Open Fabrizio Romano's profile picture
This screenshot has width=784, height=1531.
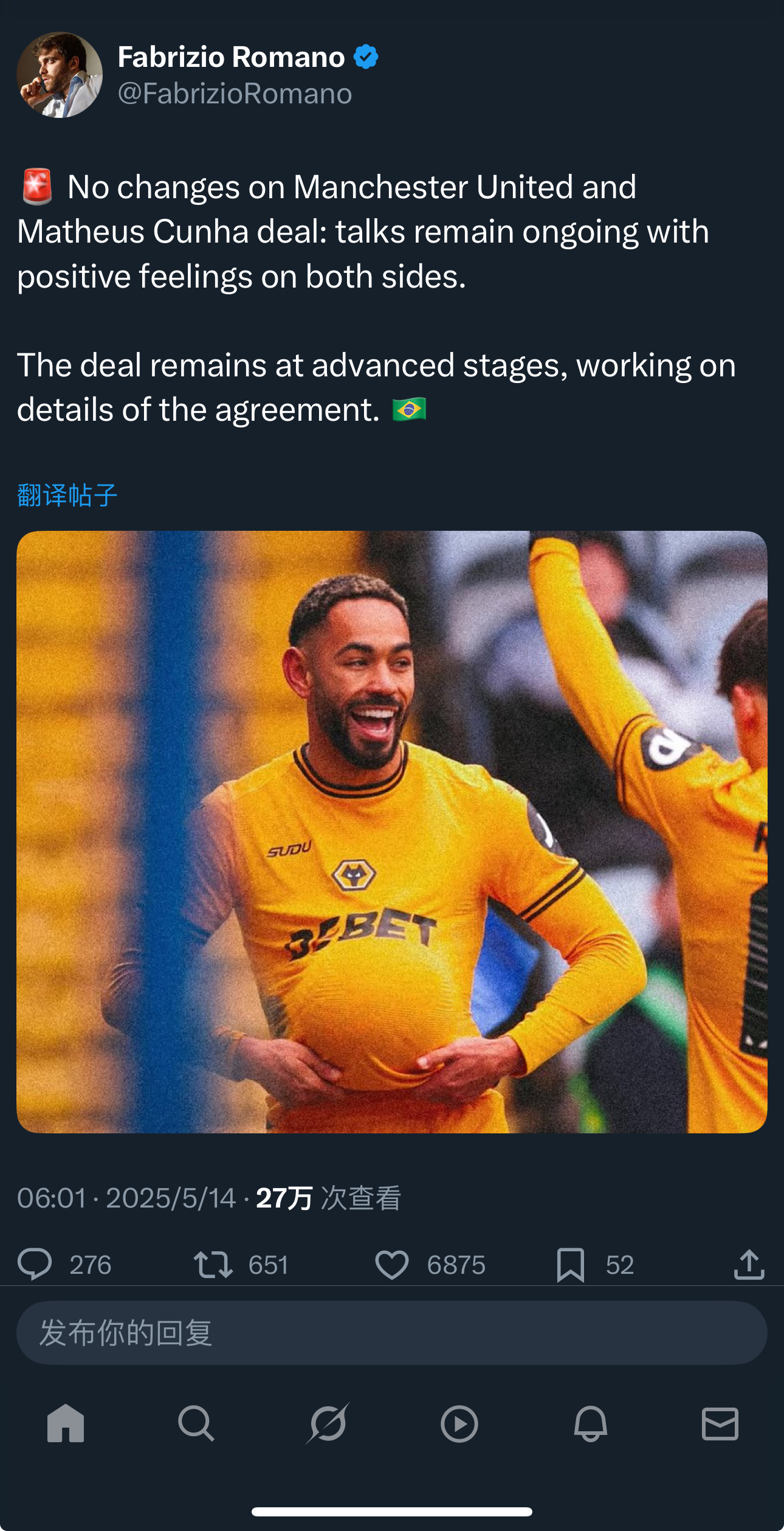[x=60, y=75]
